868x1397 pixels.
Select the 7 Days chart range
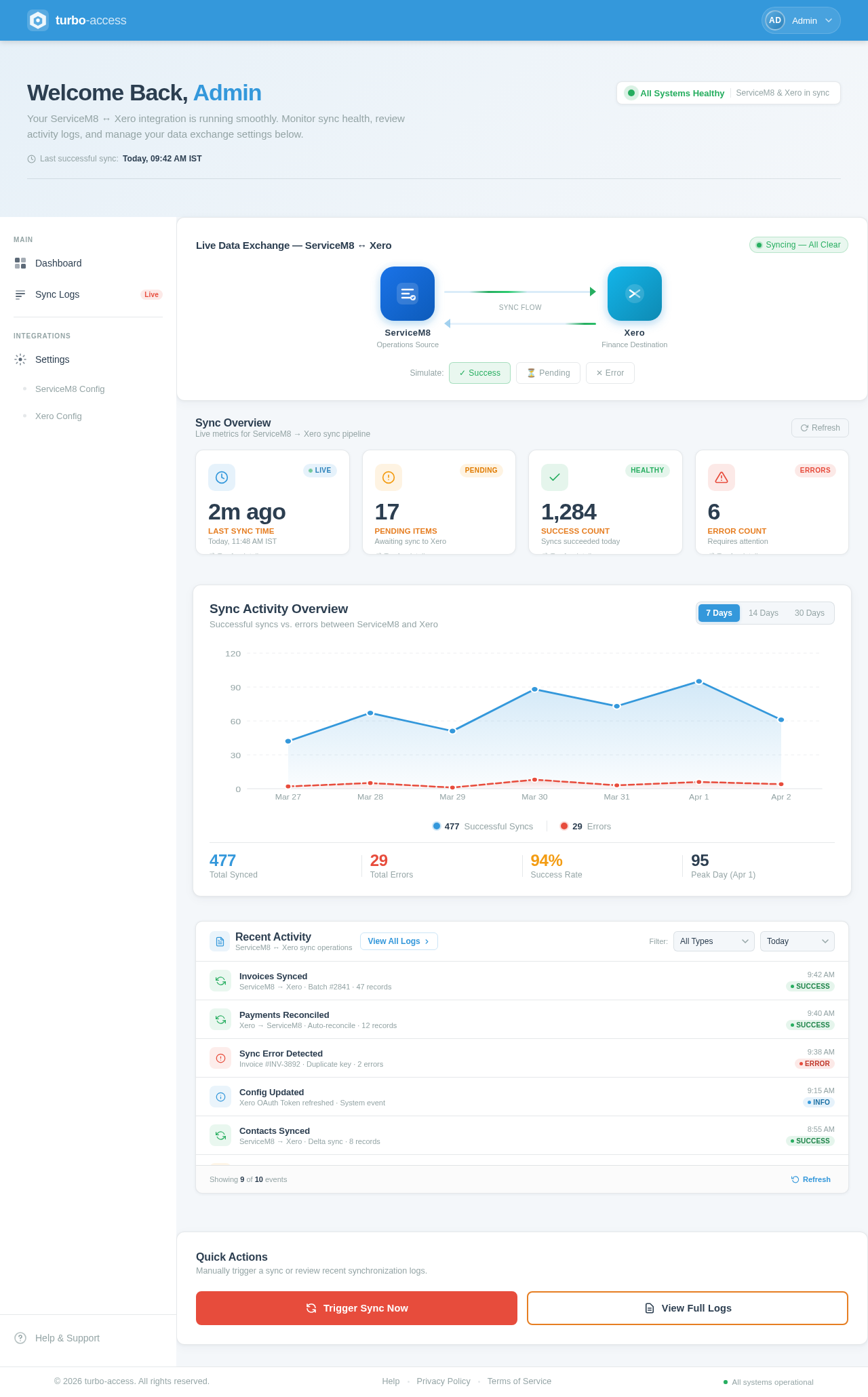(719, 613)
